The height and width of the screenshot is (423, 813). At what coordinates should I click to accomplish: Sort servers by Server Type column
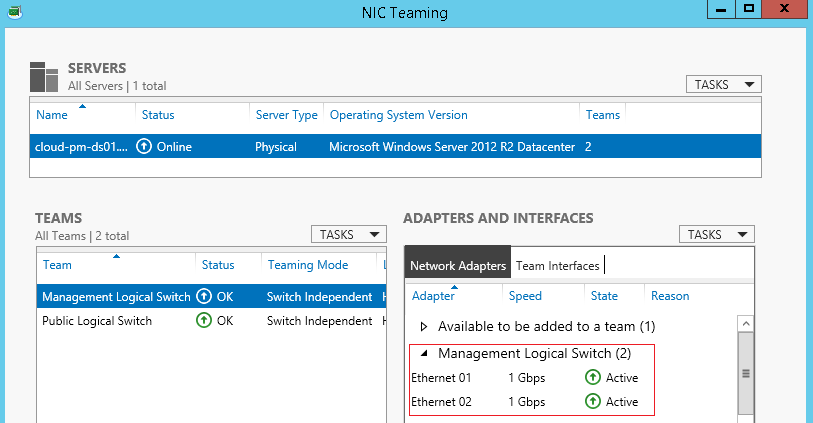287,115
